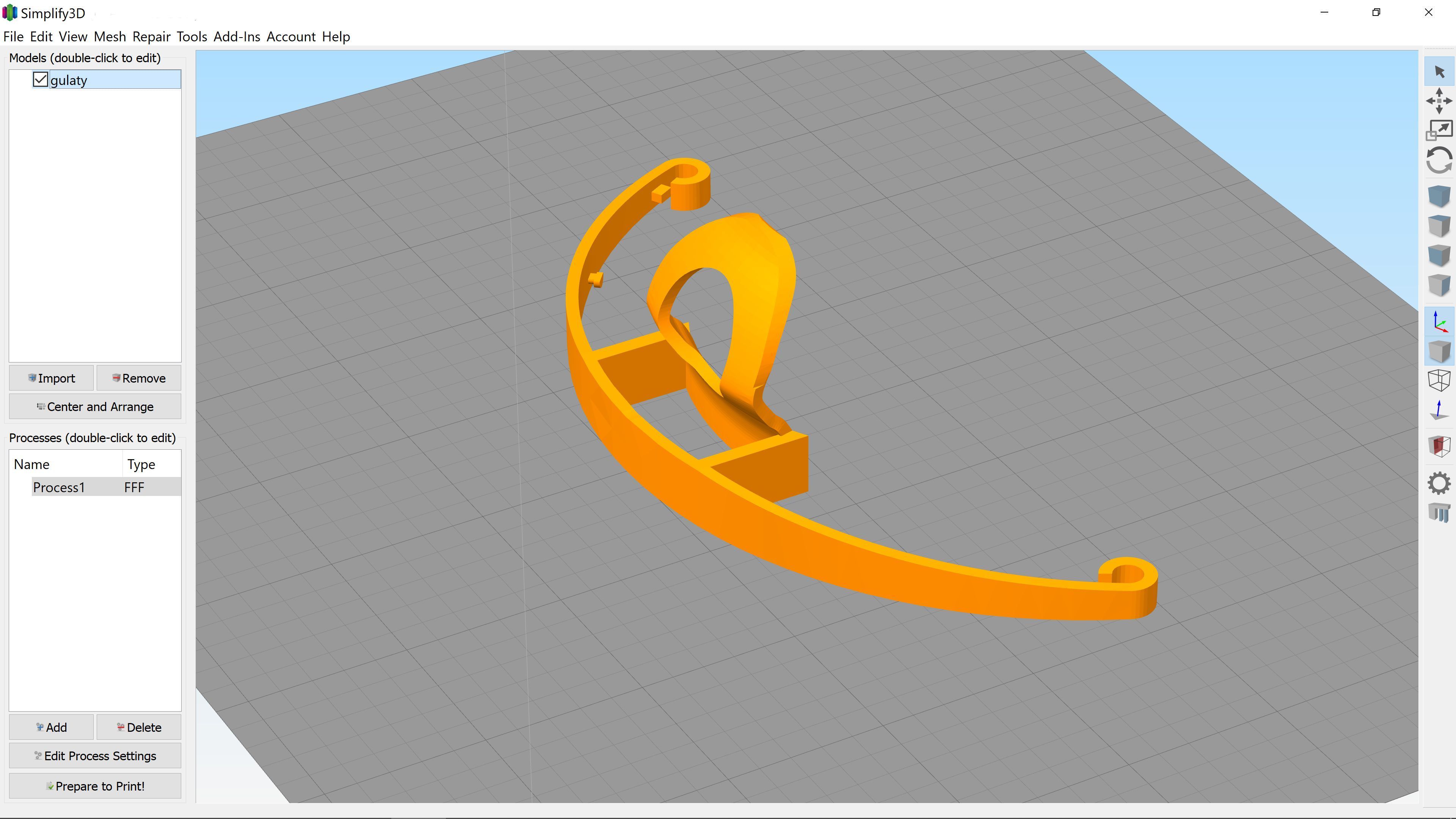The height and width of the screenshot is (819, 1456).
Task: Restore down the Simplify3D window
Action: point(1376,13)
